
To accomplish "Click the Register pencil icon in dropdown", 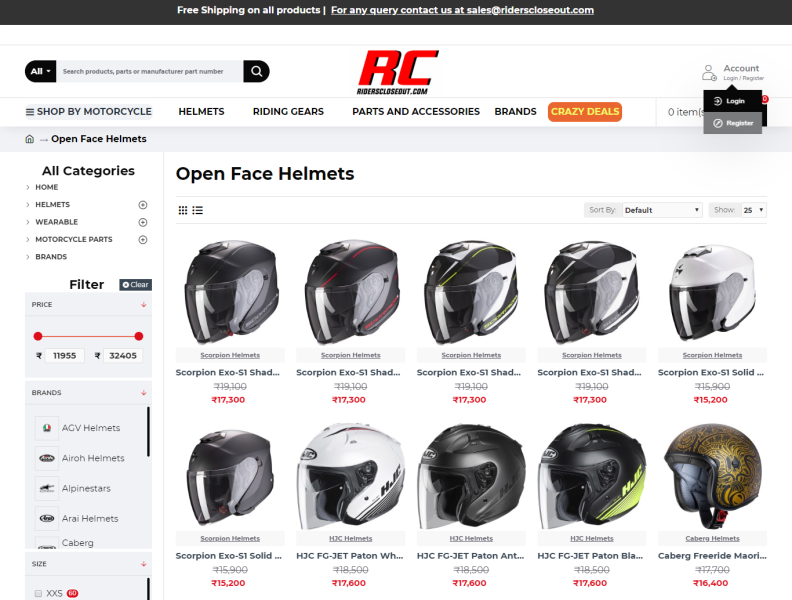I will [718, 123].
